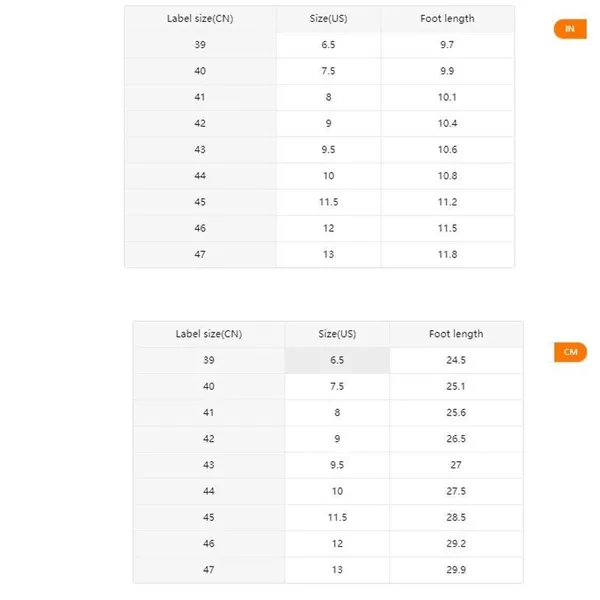Click the 25.6 foot length value
Image resolution: width=600 pixels, height=600 pixels.
pos(456,412)
